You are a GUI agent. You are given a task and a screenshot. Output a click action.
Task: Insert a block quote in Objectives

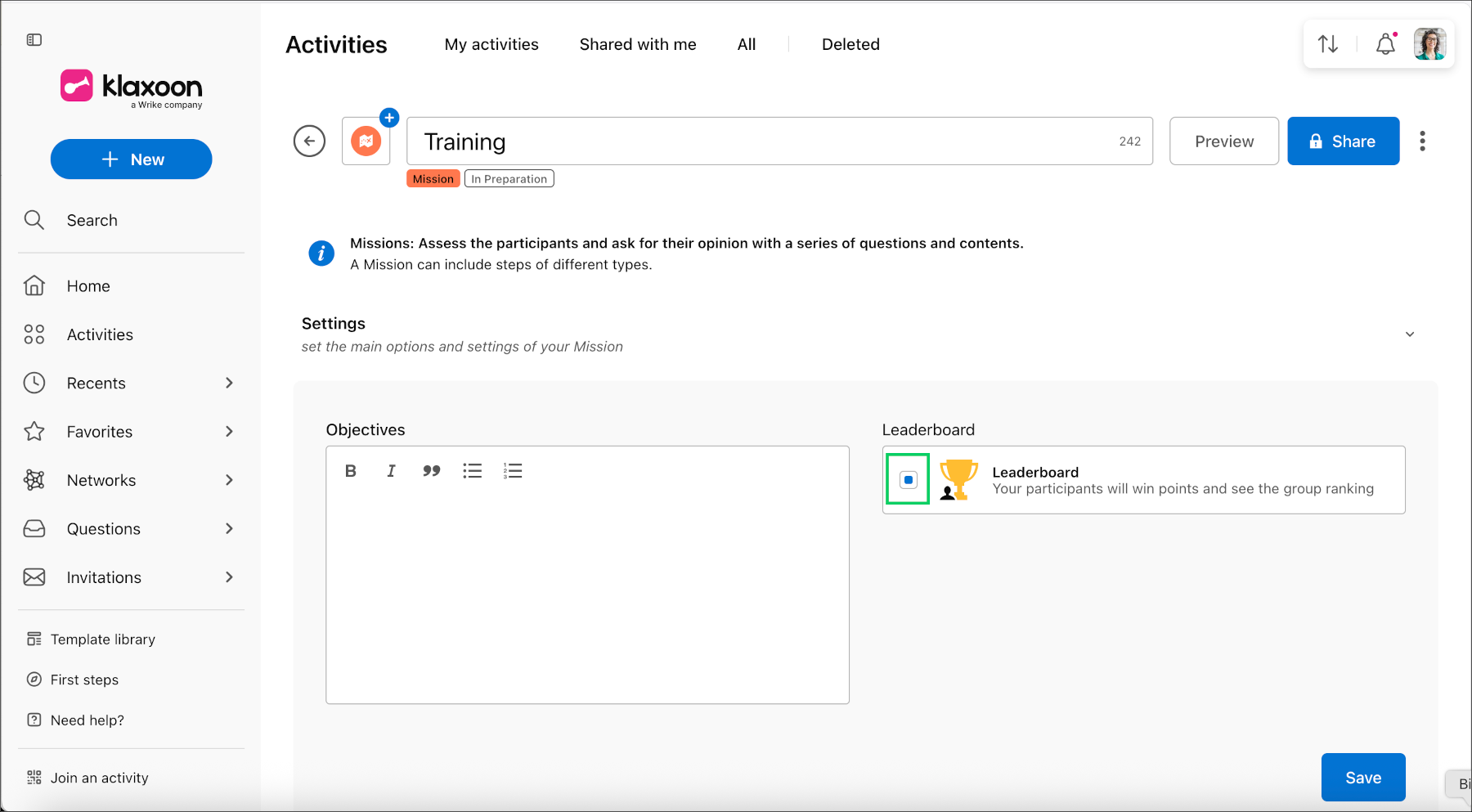point(432,471)
